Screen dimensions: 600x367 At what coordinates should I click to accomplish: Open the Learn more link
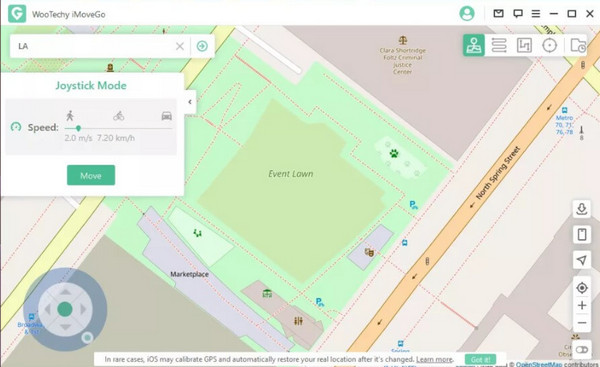point(434,360)
